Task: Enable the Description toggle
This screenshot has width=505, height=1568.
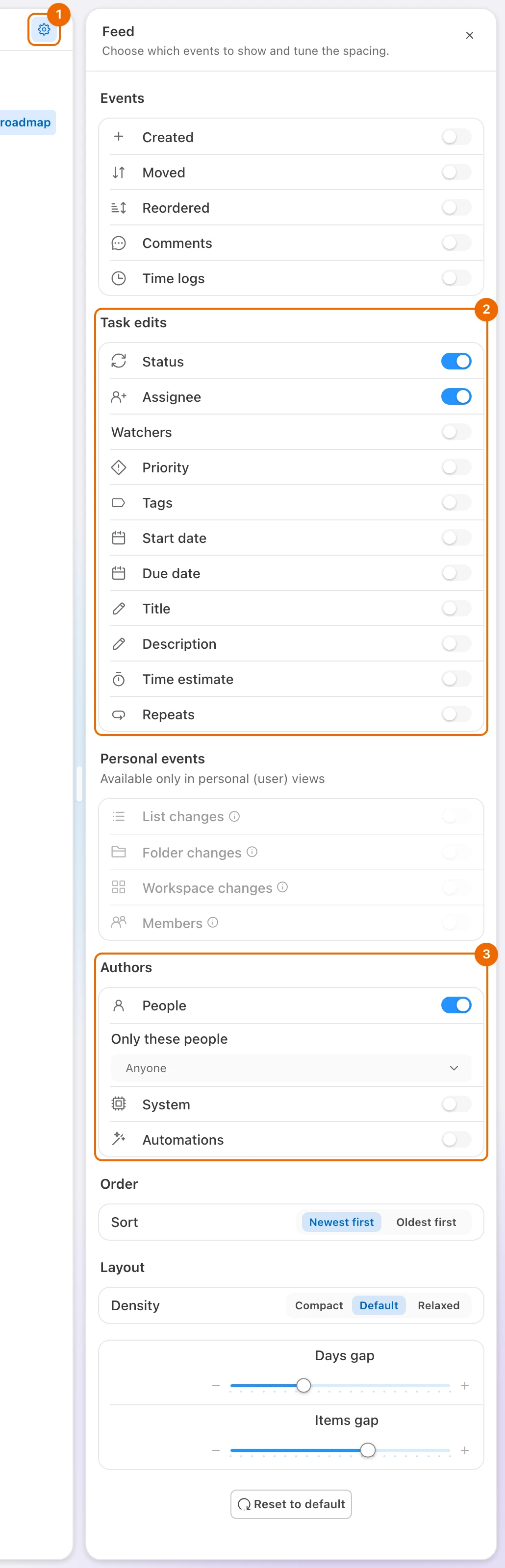Action: (456, 643)
